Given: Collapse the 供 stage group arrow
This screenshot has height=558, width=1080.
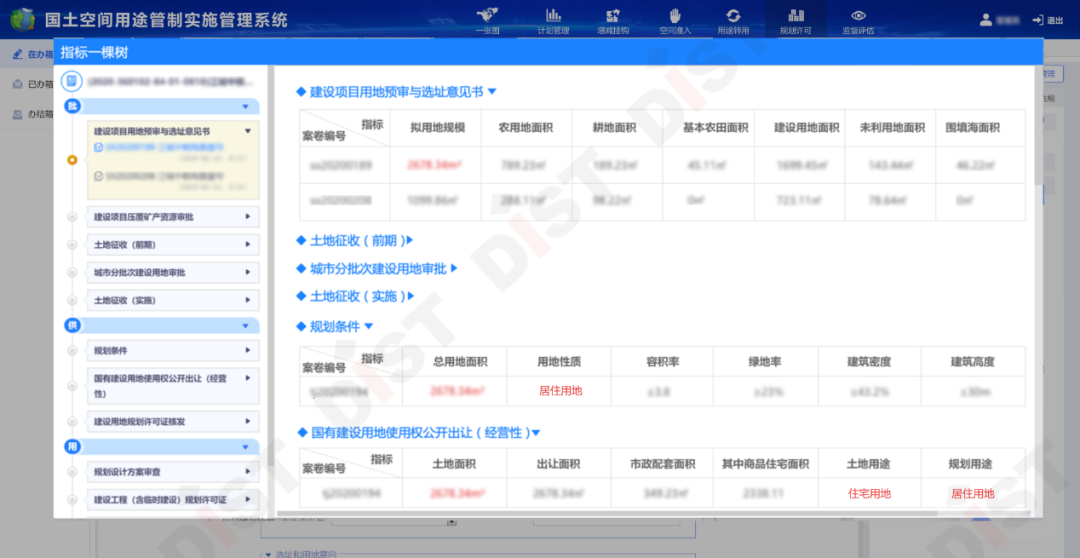Looking at the screenshot, I should pos(245,326).
